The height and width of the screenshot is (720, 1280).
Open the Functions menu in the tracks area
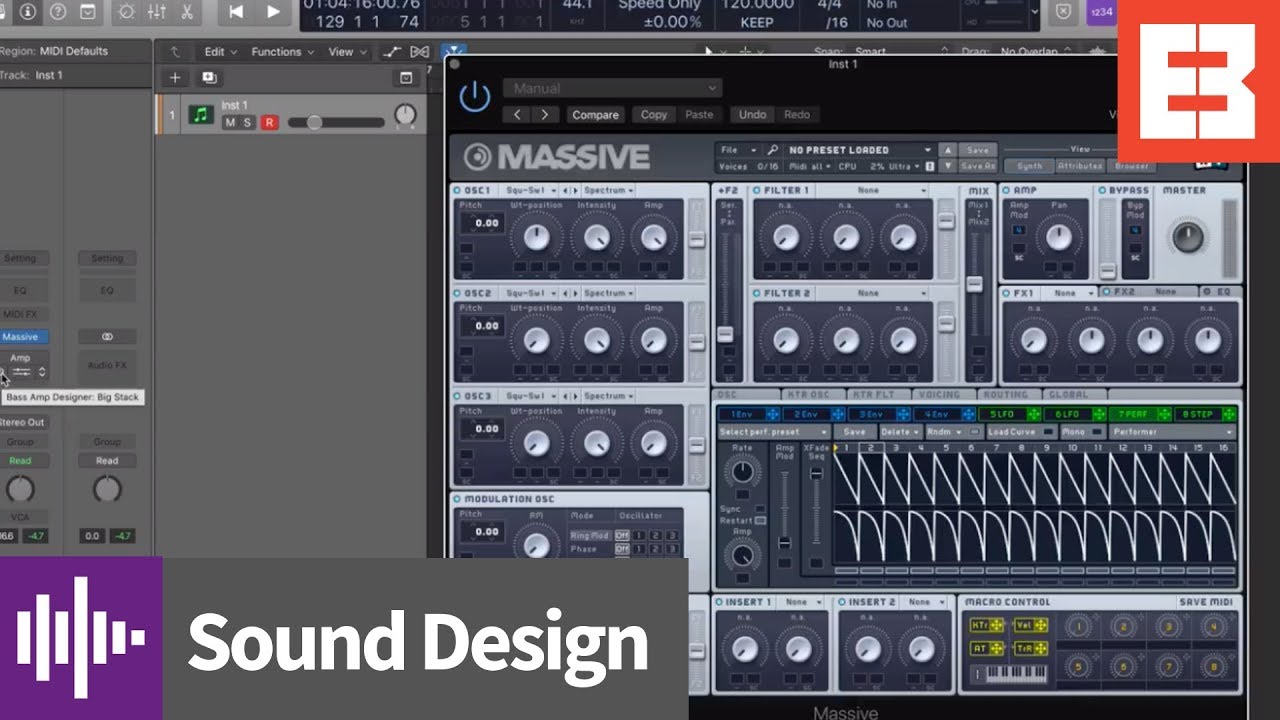tap(282, 52)
